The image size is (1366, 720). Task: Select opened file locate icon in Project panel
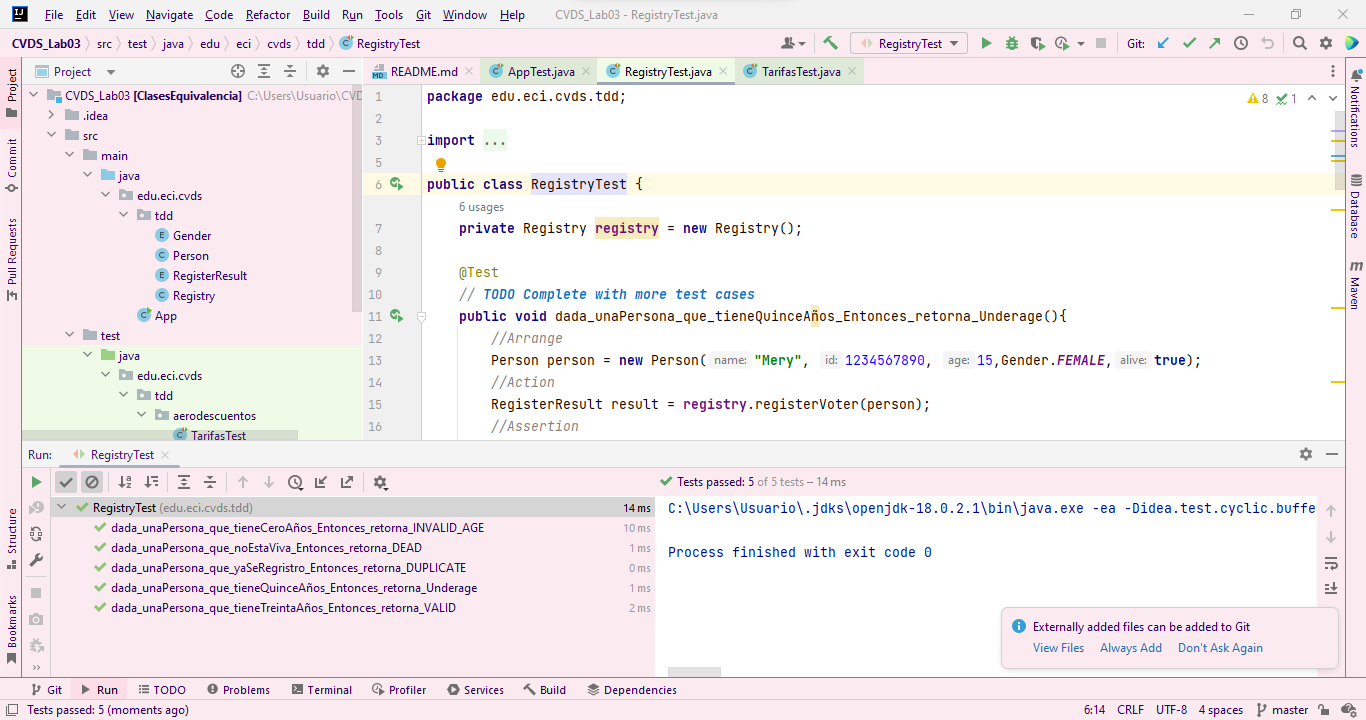[x=238, y=71]
